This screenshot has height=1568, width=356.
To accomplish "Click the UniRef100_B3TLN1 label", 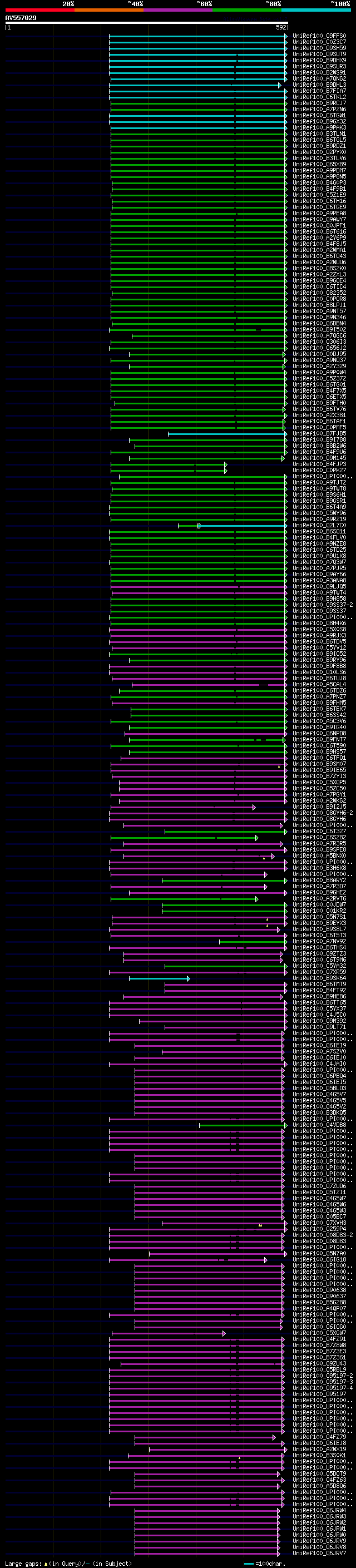I will (319, 134).
